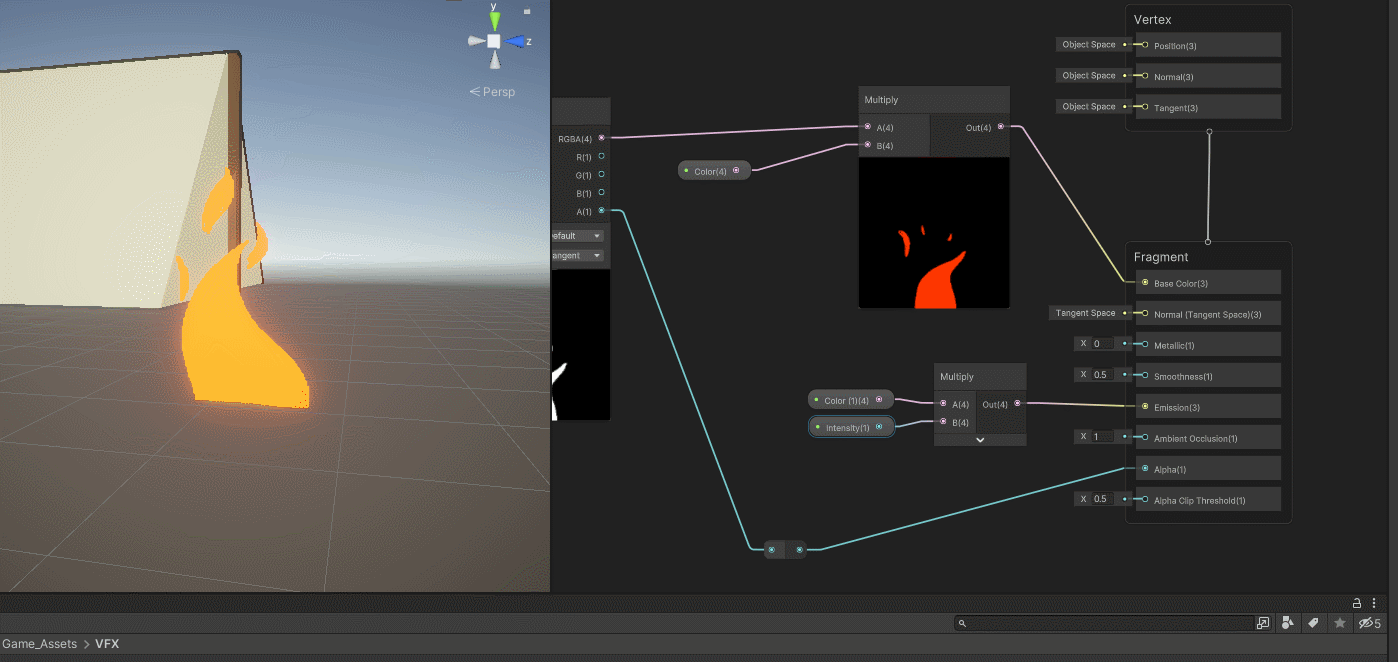Select the Smoothness(1) fragment block

pyautogui.click(x=1208, y=376)
